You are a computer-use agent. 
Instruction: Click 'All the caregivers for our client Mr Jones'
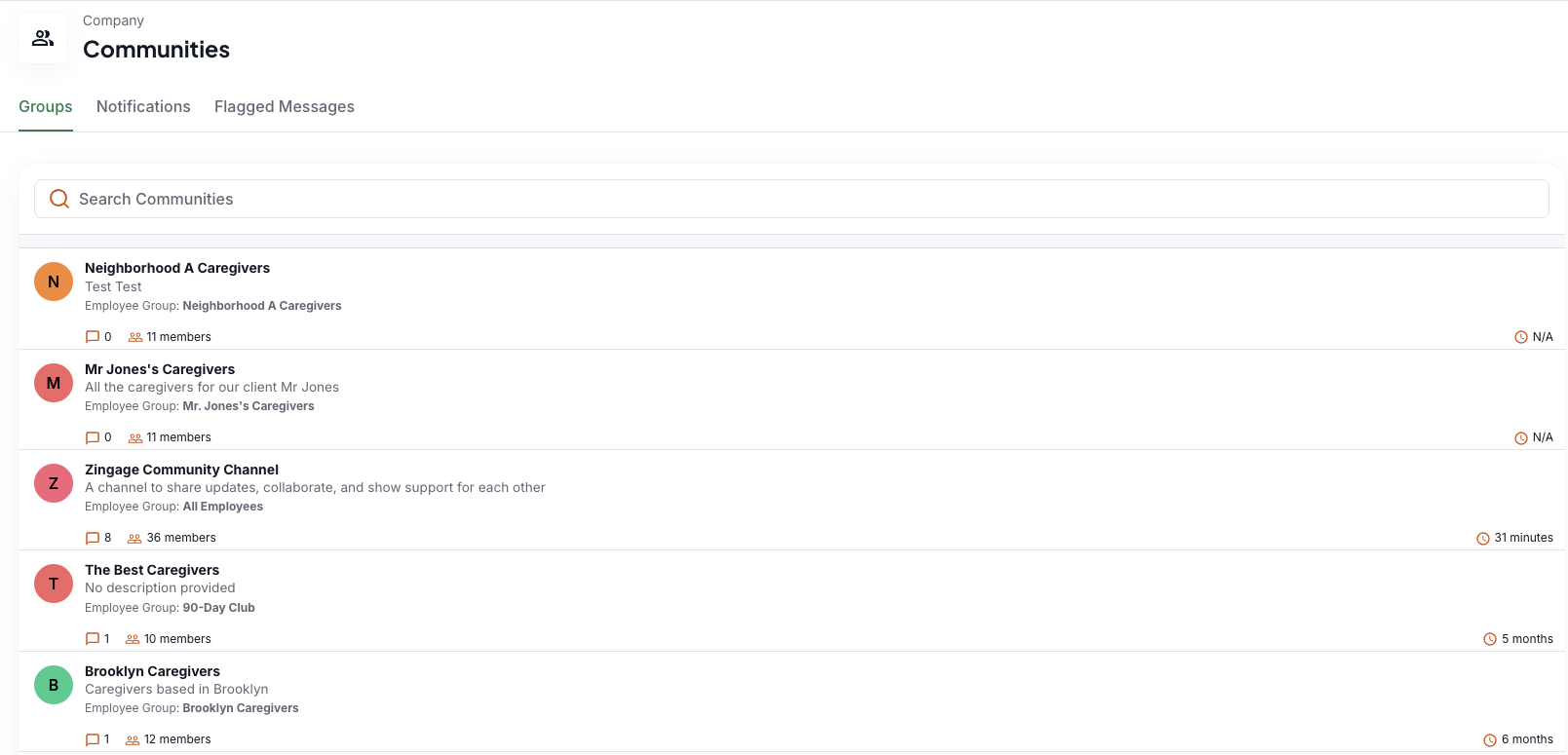click(211, 387)
